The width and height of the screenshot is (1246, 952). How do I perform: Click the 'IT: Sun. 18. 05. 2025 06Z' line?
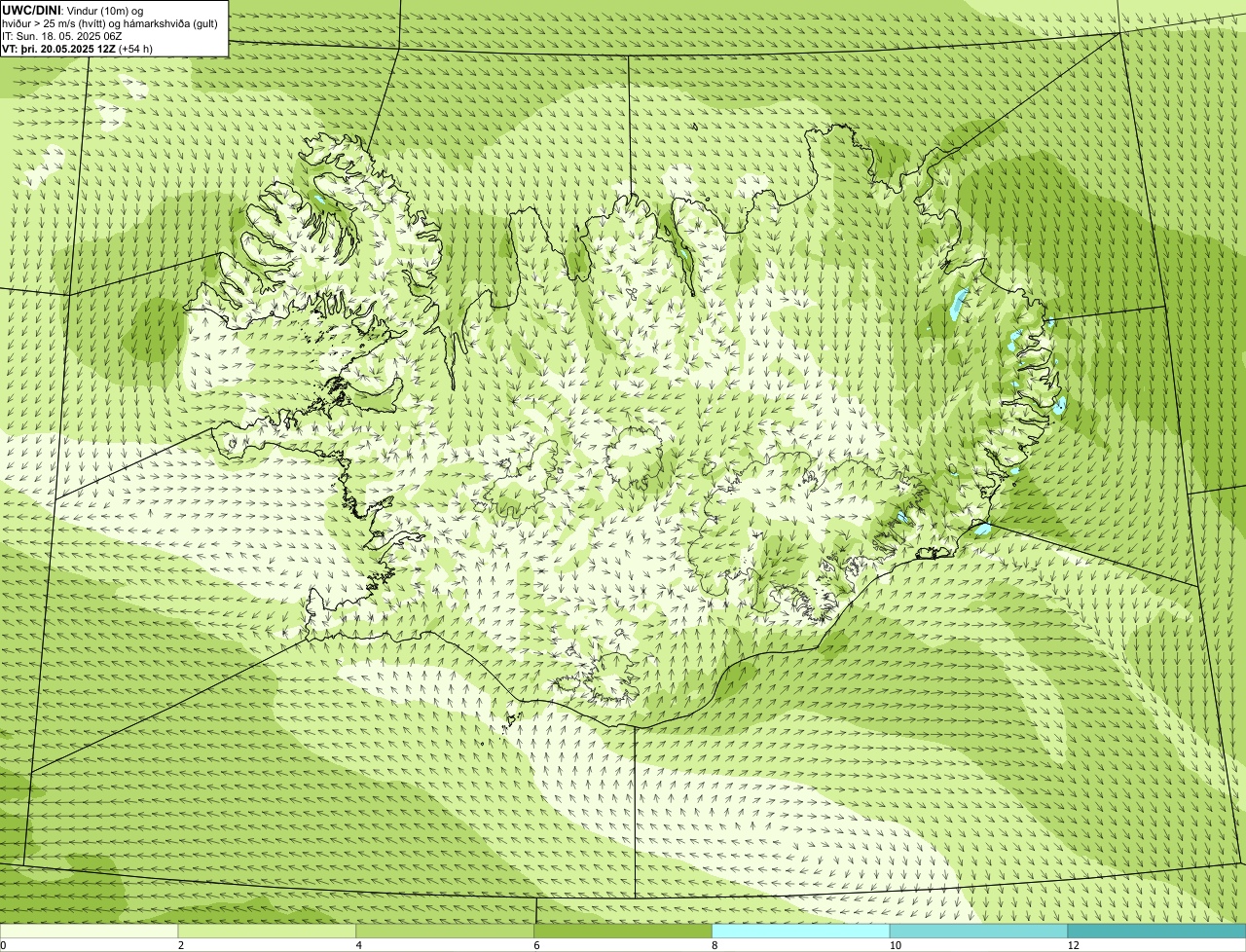pos(62,36)
